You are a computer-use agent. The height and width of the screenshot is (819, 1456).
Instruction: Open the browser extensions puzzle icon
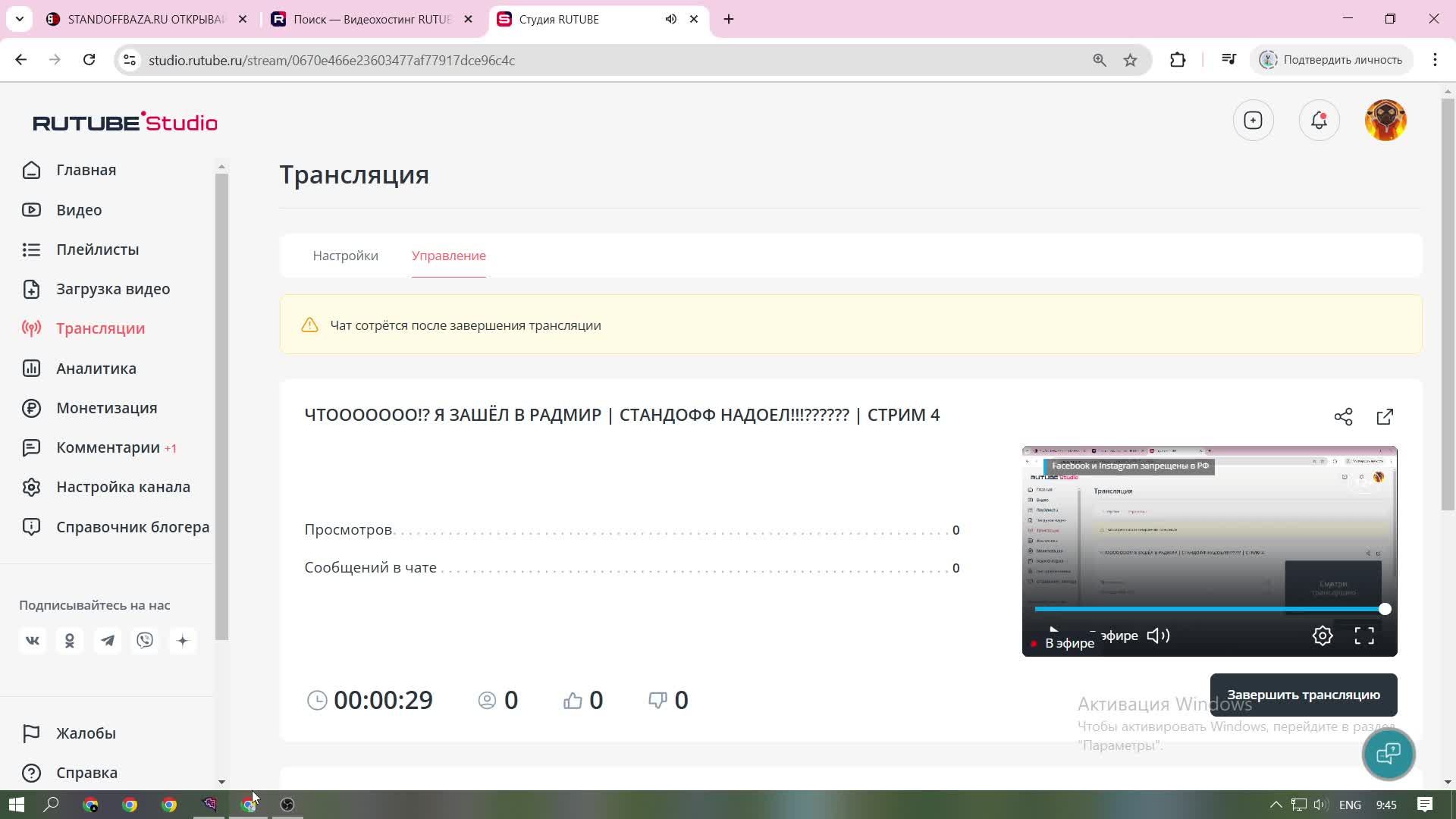(x=1178, y=60)
